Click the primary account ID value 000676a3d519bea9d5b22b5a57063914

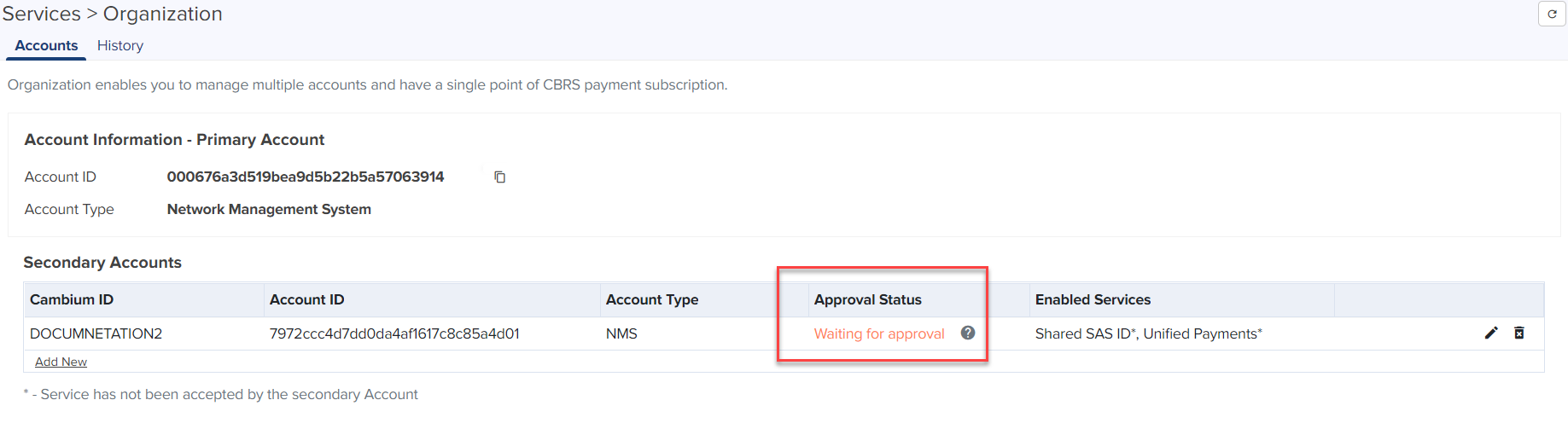[306, 177]
